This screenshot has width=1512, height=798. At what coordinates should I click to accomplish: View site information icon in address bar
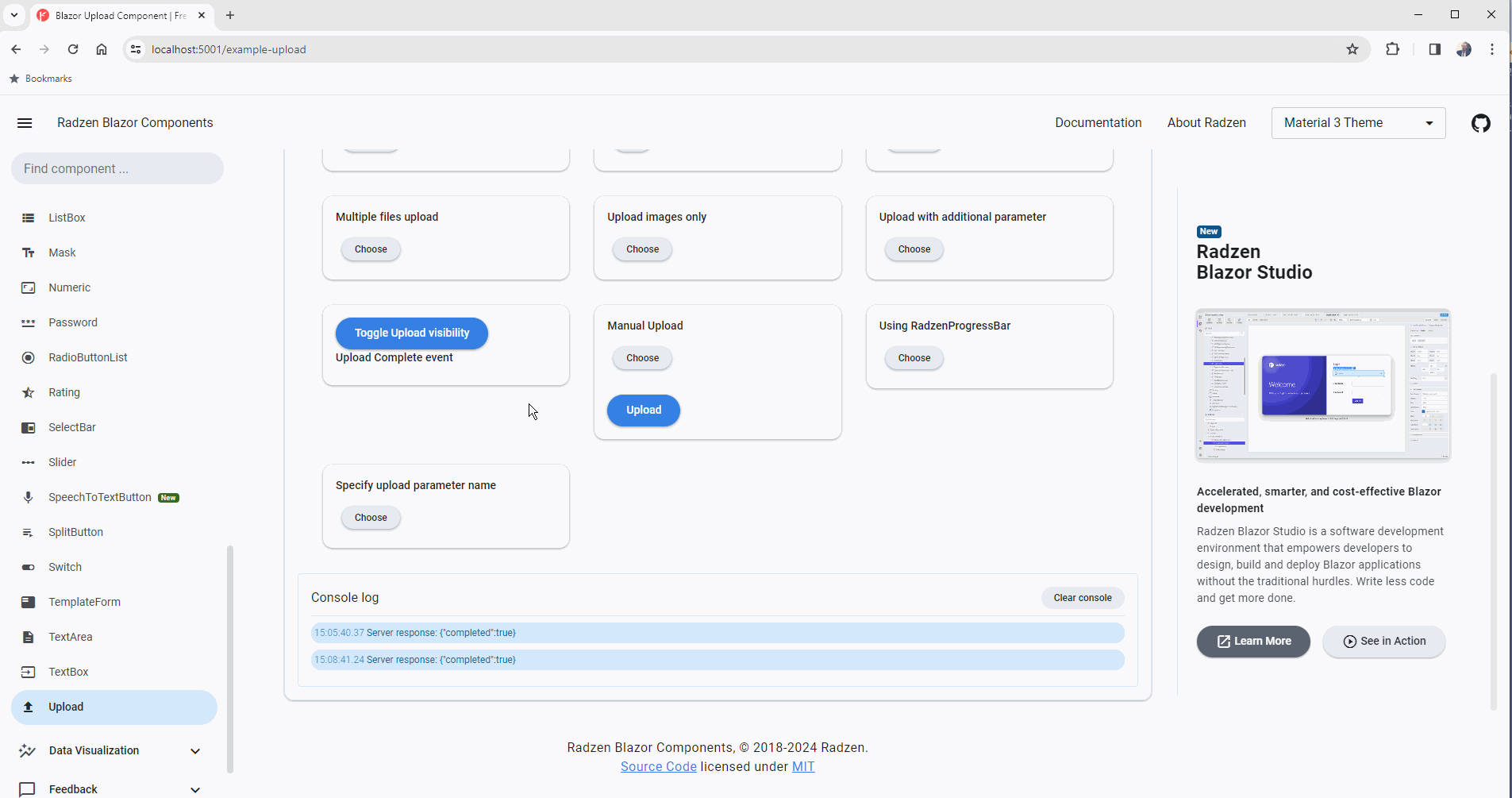click(x=136, y=49)
